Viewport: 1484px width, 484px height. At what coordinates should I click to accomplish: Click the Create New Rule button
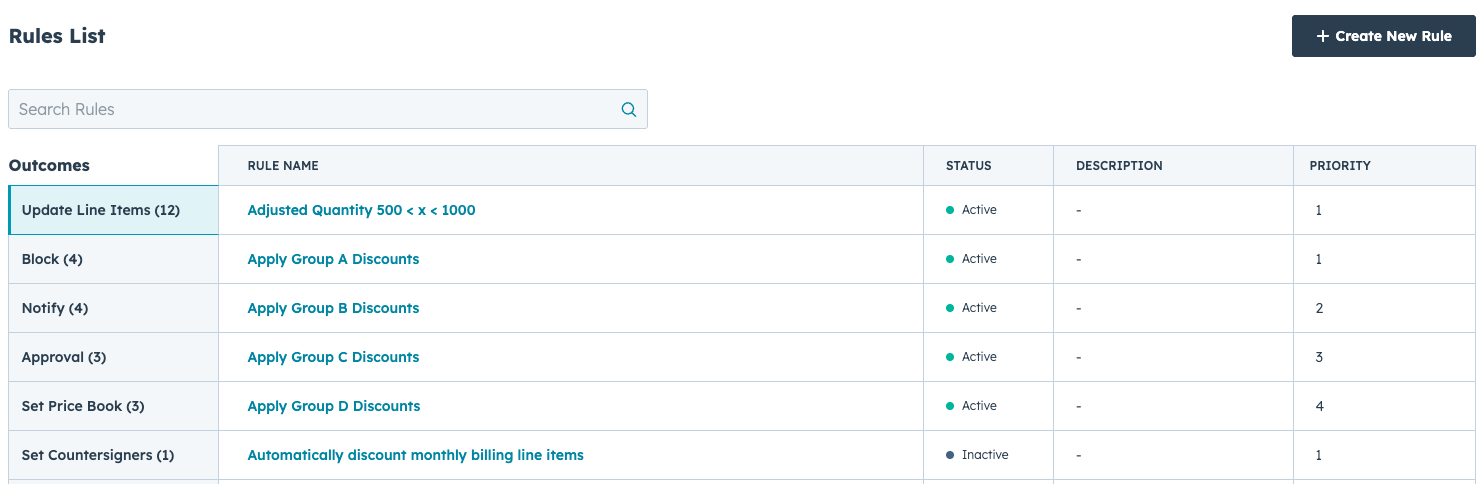(1383, 36)
